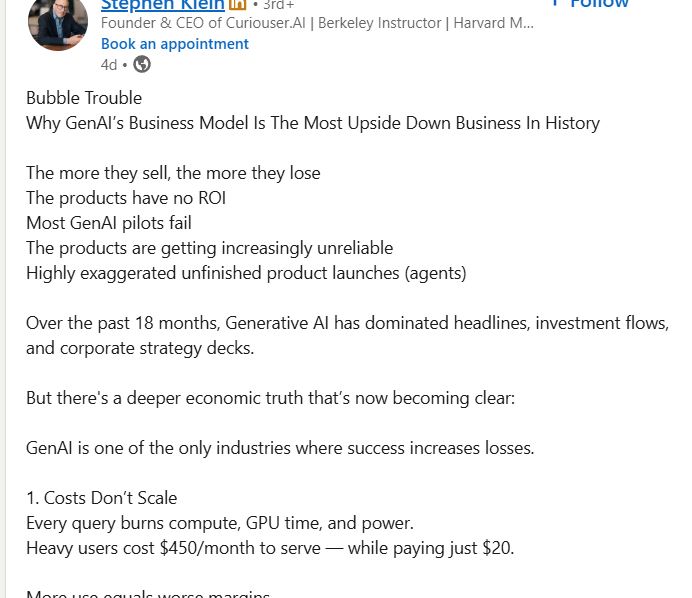Image resolution: width=692 pixels, height=598 pixels.
Task: Click the Stephen Klein name link
Action: 162,5
